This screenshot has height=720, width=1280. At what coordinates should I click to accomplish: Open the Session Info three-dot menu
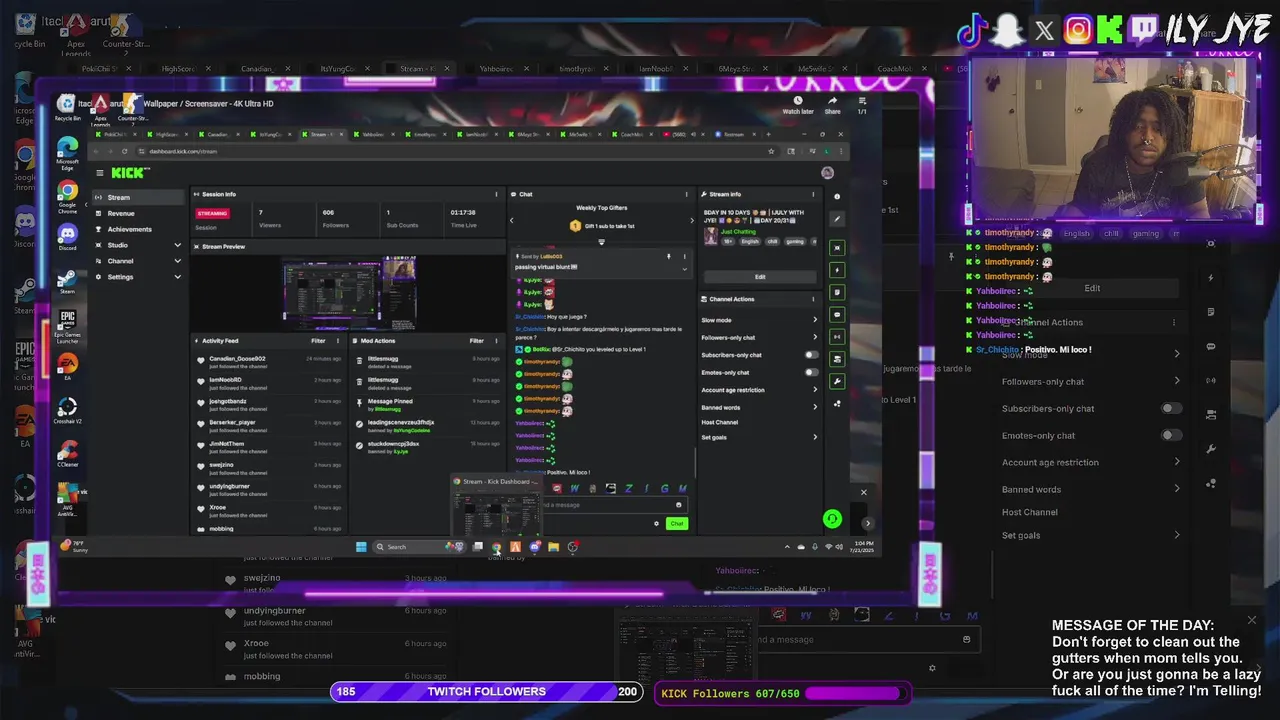point(496,194)
